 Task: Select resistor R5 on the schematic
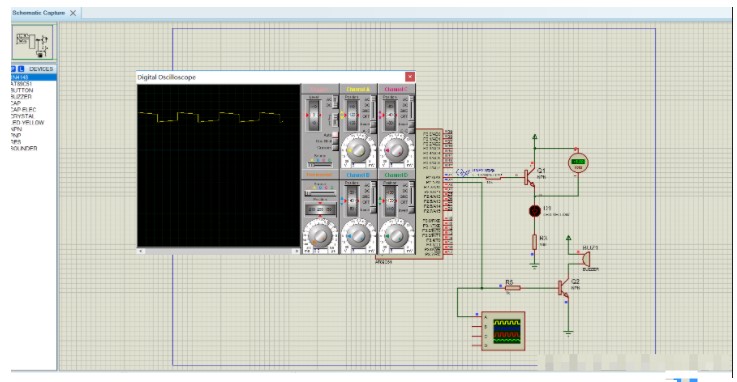click(511, 288)
